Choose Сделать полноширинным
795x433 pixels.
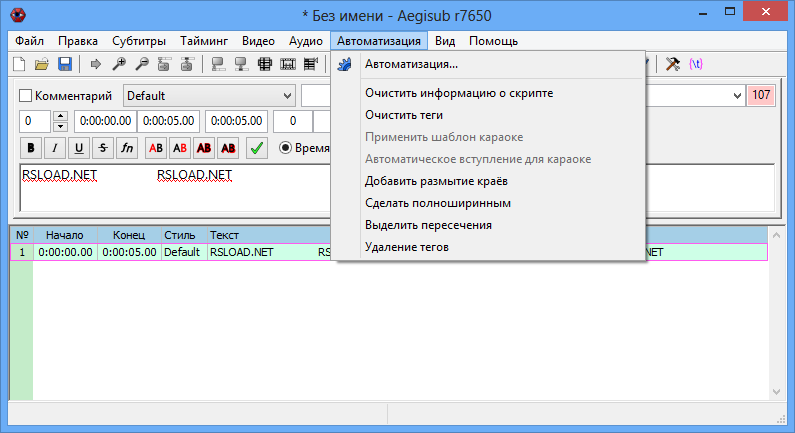489,203
